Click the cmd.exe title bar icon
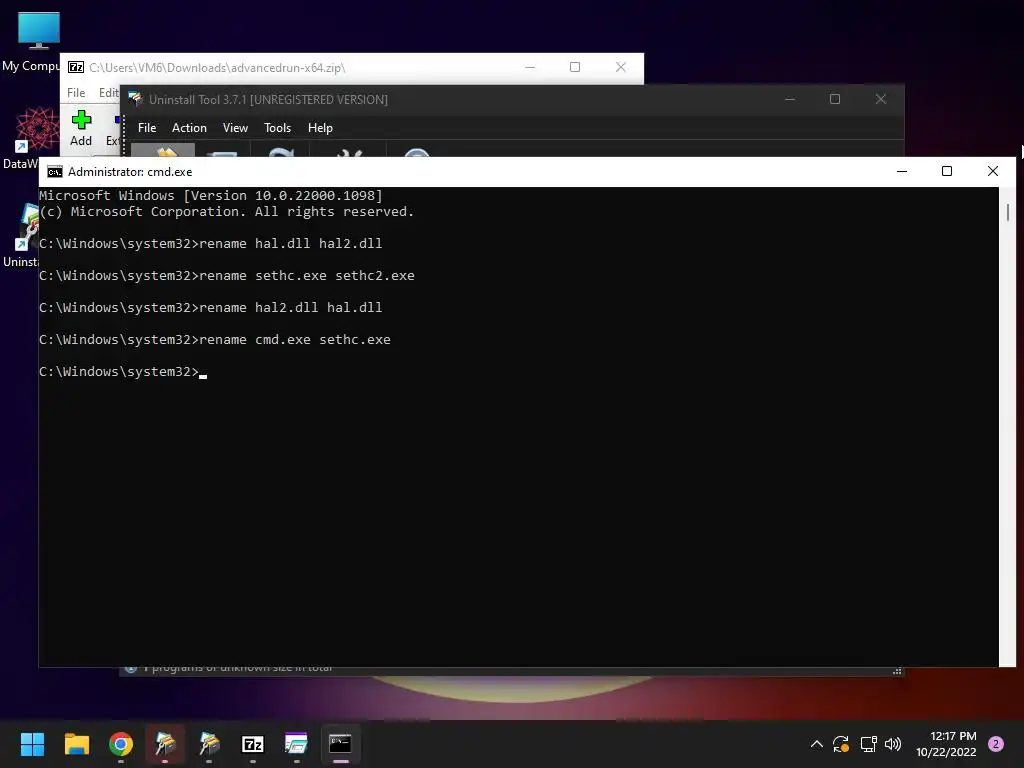Screen dimensions: 1024x768 pos(55,172)
